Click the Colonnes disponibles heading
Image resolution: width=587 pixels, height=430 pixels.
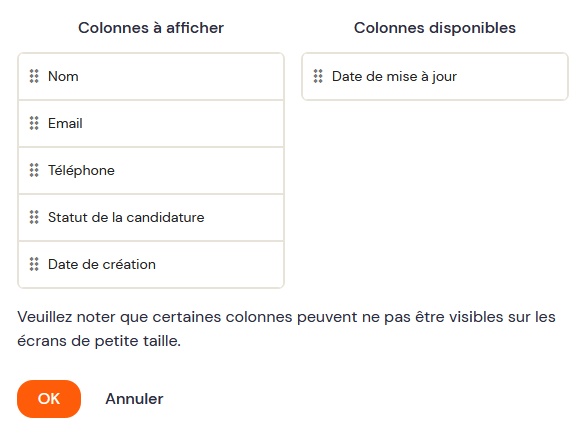click(x=435, y=28)
